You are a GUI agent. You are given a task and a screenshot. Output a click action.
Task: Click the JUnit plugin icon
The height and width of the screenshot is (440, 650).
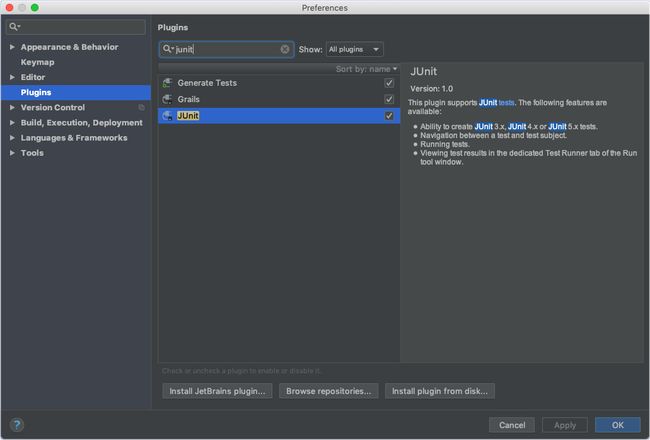click(167, 116)
